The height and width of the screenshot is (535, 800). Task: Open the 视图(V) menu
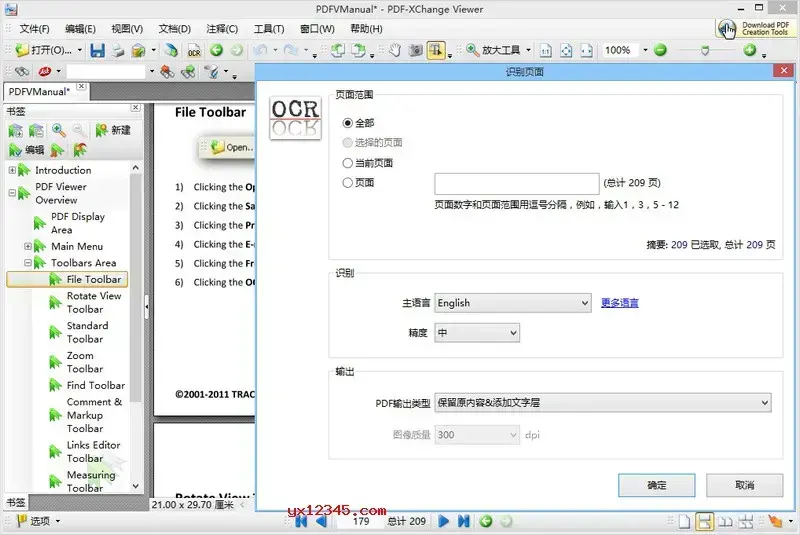click(127, 29)
